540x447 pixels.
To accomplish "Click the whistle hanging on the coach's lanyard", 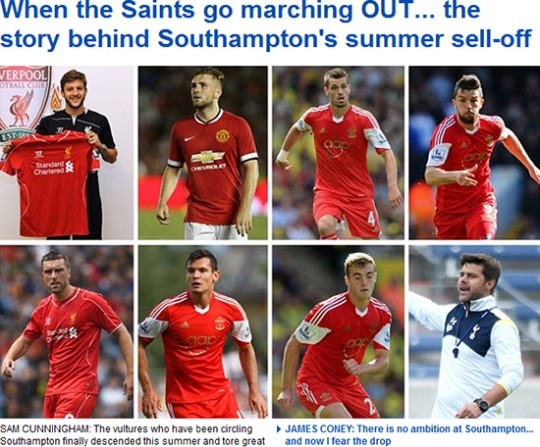I will pyautogui.click(x=455, y=352).
